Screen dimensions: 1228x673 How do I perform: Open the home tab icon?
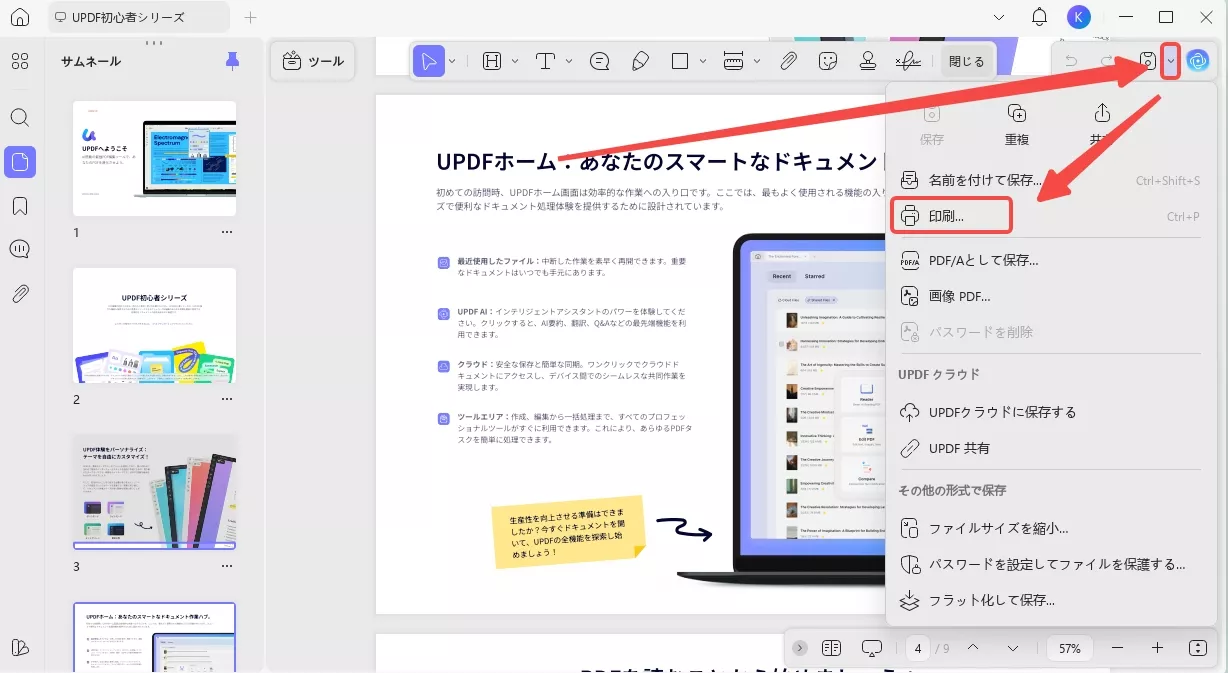coord(20,17)
